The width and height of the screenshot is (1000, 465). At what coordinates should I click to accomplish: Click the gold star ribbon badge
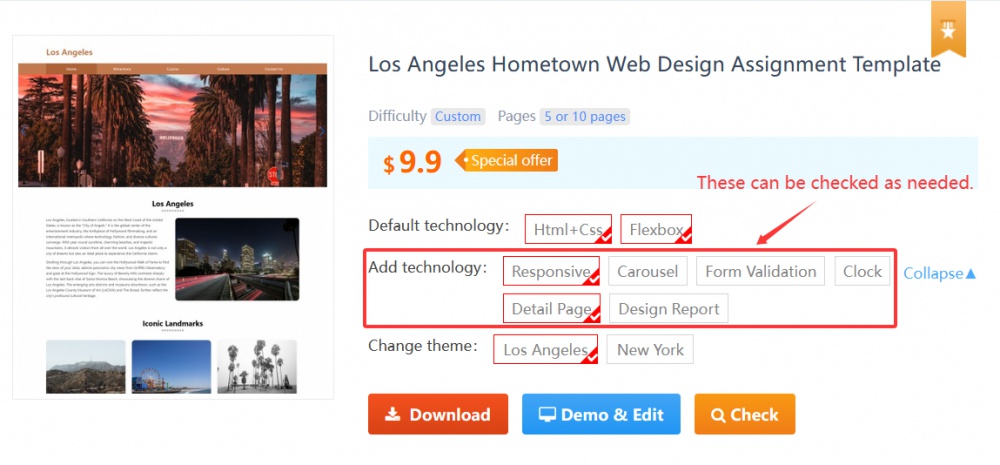pos(948,29)
